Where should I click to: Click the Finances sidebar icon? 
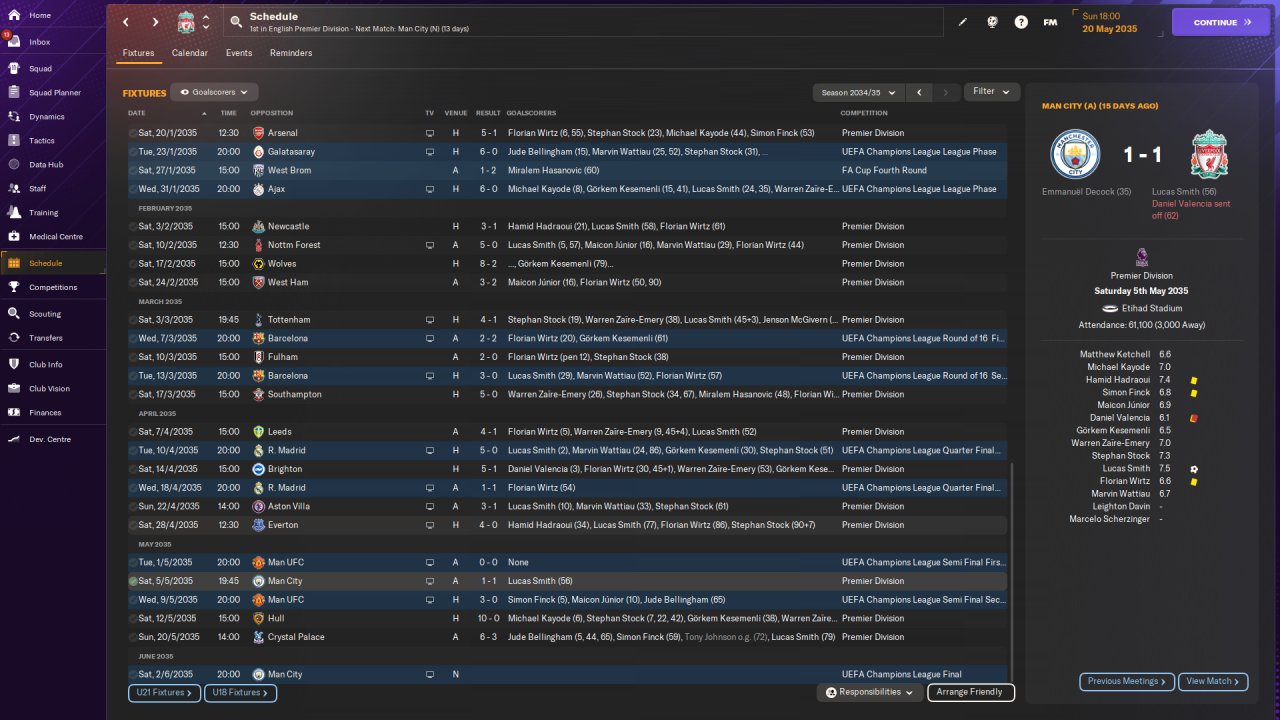pyautogui.click(x=15, y=412)
